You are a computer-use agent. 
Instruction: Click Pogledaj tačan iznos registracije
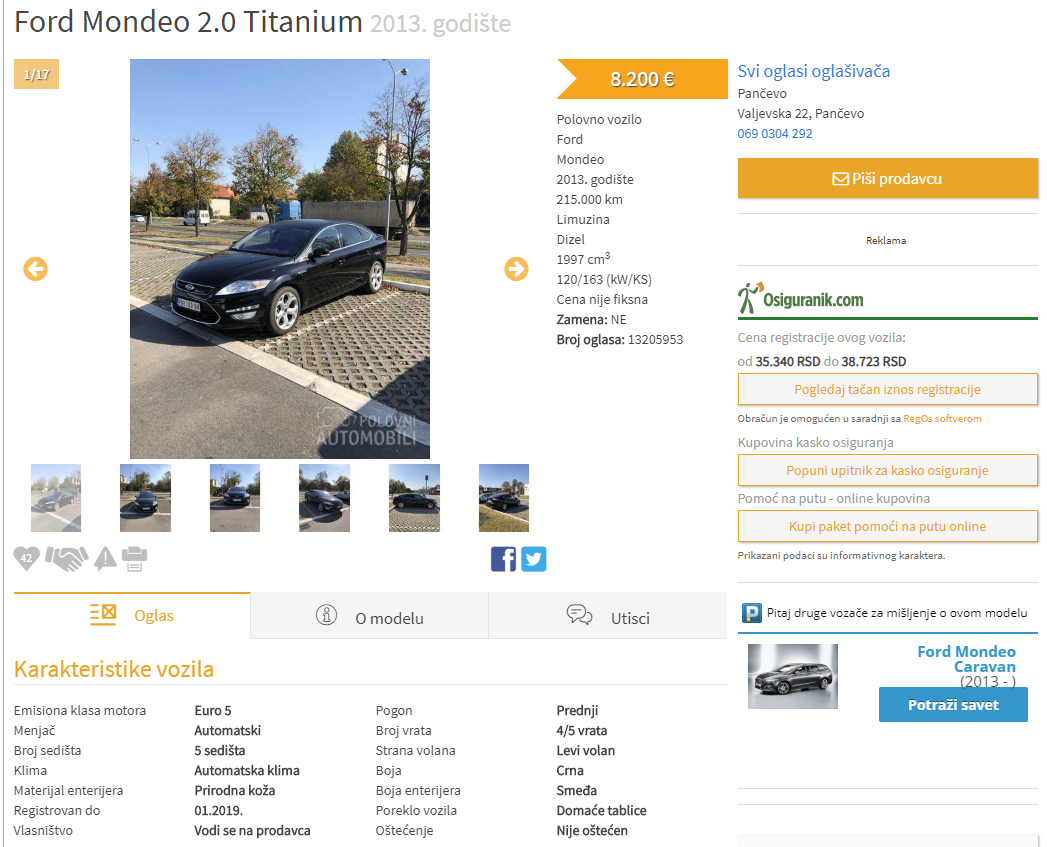[x=887, y=389]
